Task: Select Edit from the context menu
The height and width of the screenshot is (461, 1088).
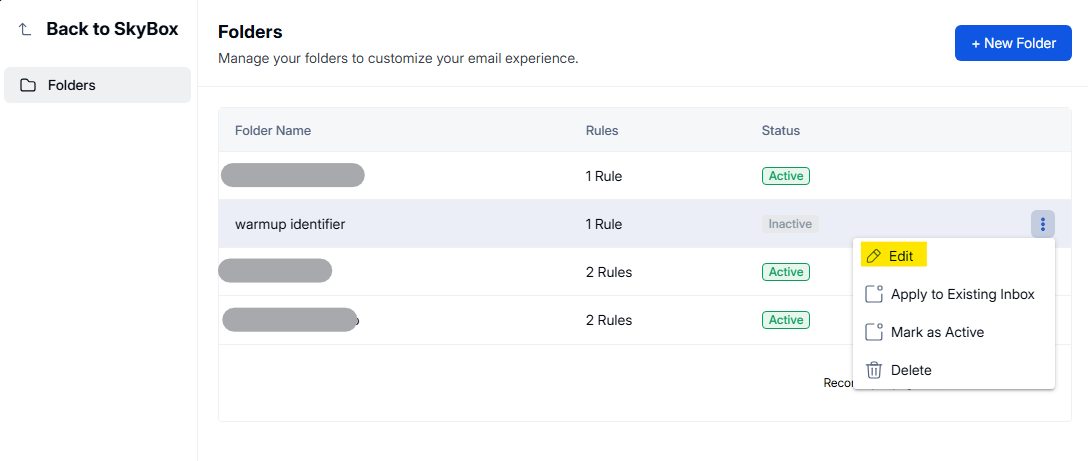Action: click(901, 256)
